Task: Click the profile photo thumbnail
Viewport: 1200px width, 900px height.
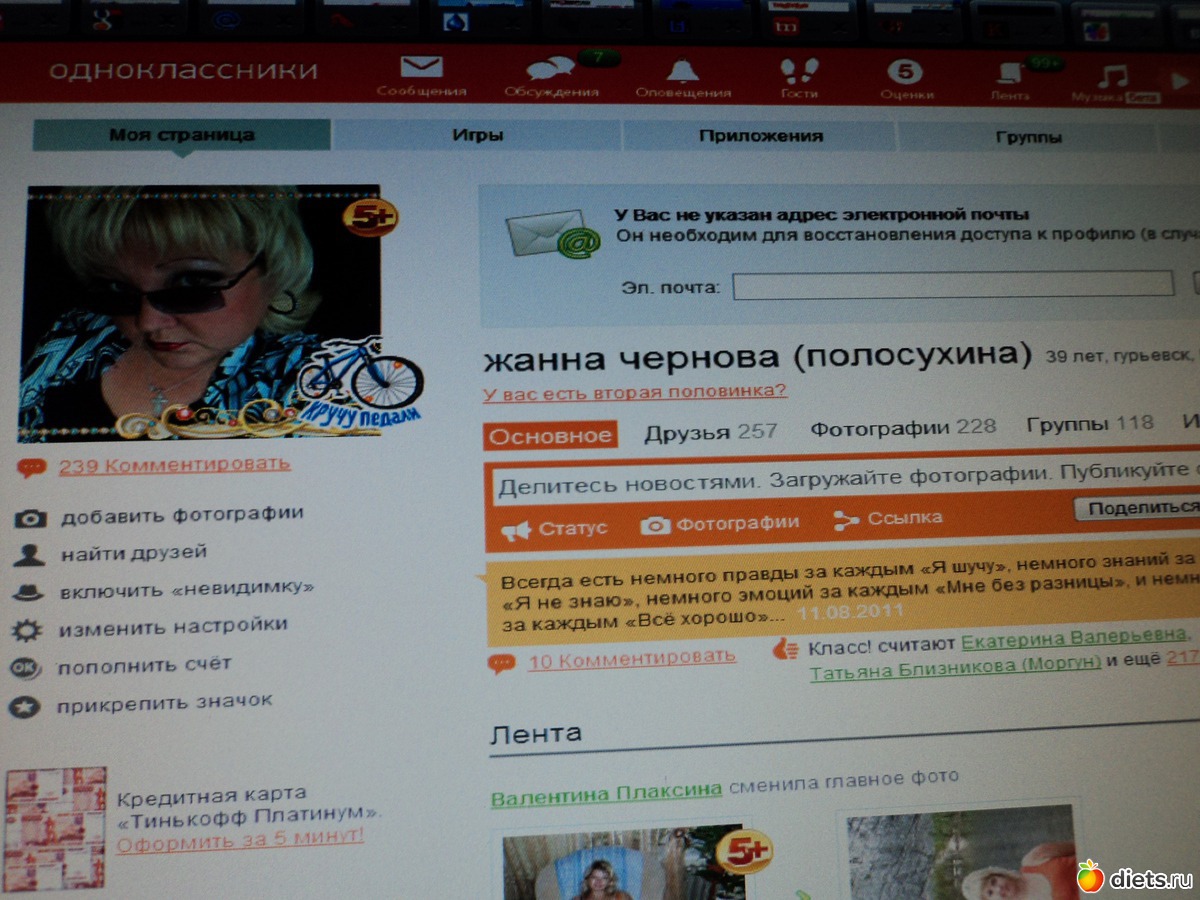Action: coord(200,312)
